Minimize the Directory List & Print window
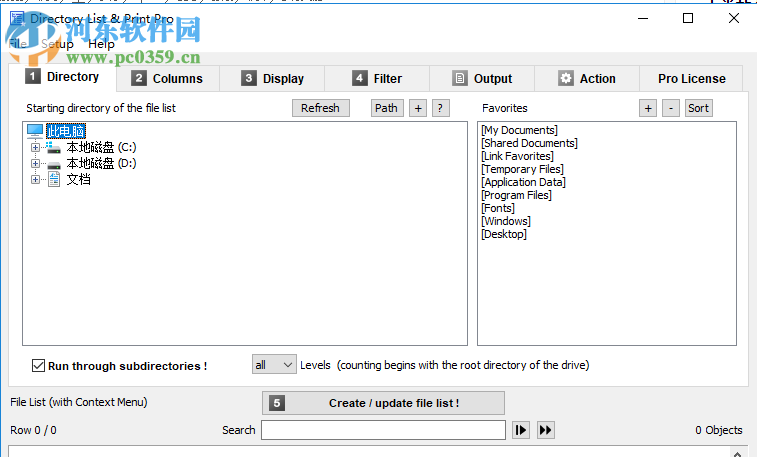 (x=643, y=18)
